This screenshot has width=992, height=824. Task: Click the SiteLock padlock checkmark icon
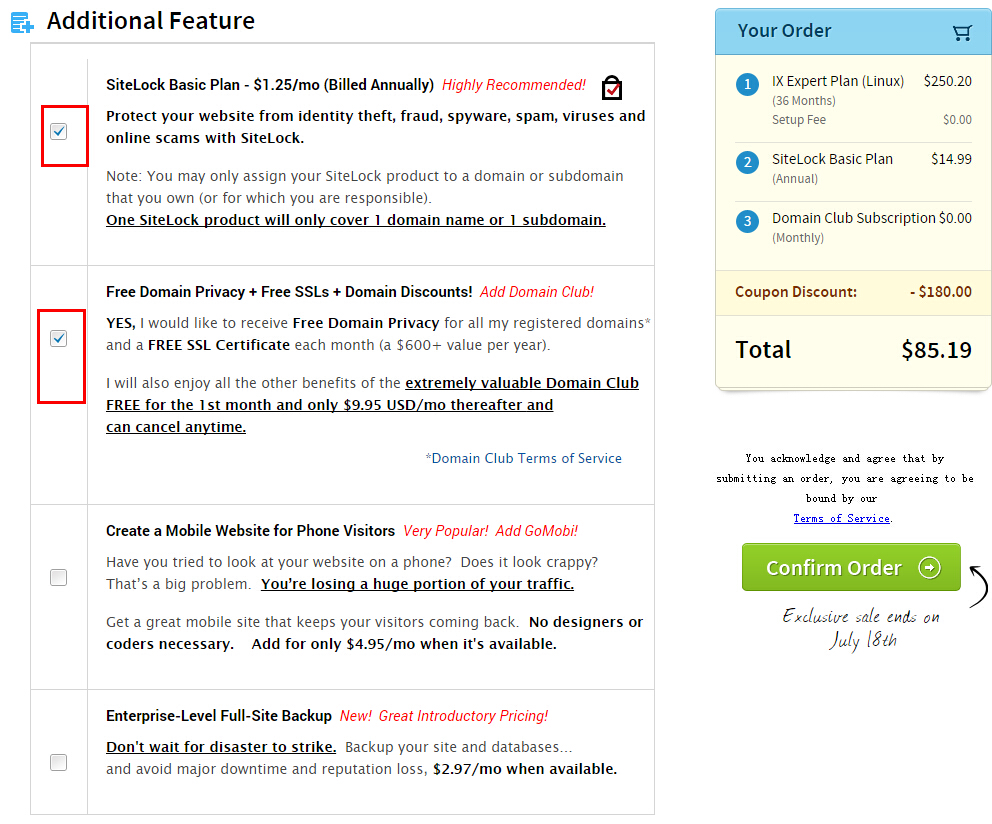[x=612, y=87]
